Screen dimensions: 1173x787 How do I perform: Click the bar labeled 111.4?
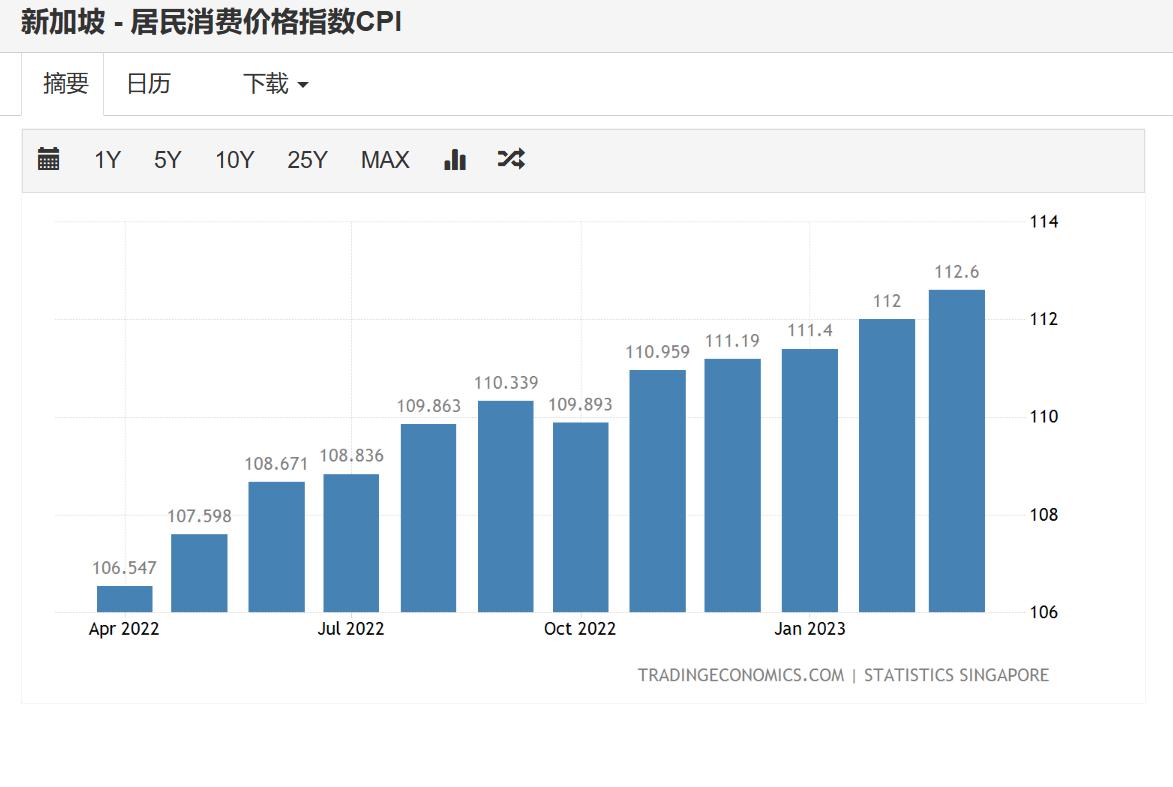(809, 480)
